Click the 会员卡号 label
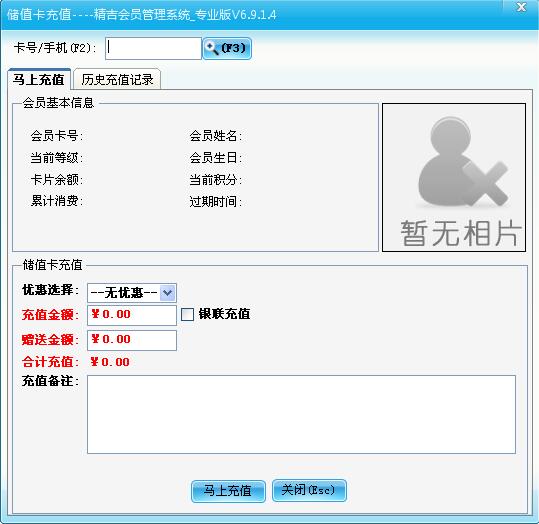 coord(56,136)
